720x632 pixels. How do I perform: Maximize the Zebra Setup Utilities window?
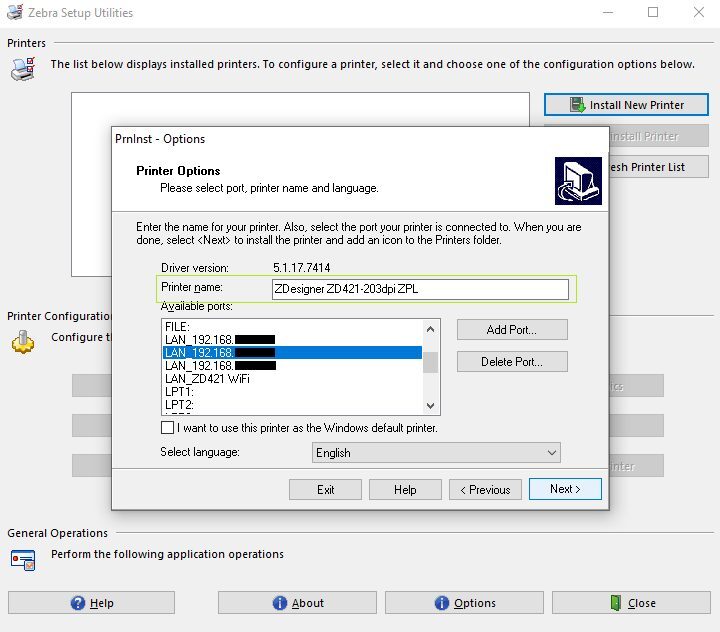pyautogui.click(x=653, y=12)
